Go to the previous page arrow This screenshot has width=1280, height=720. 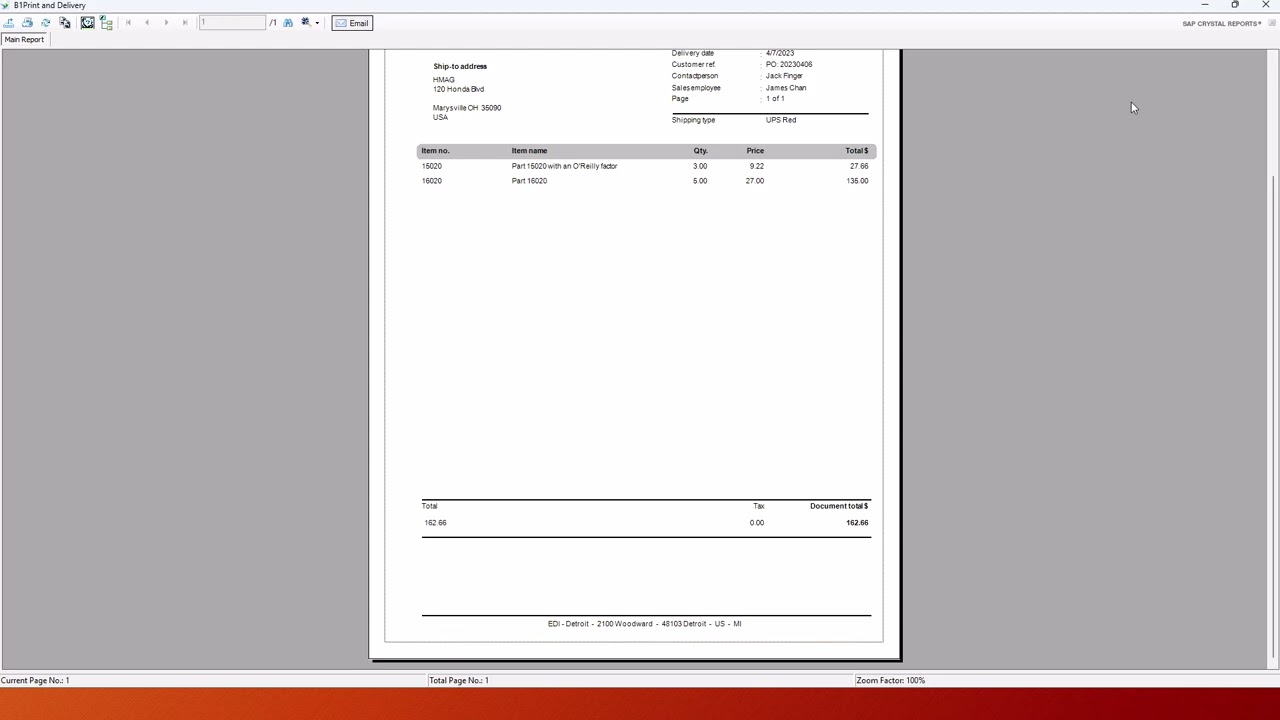tap(147, 23)
